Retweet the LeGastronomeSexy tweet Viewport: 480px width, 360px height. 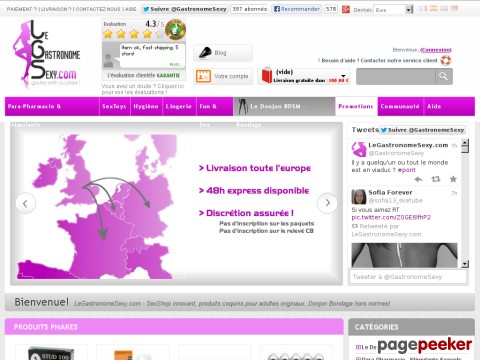coord(436,179)
